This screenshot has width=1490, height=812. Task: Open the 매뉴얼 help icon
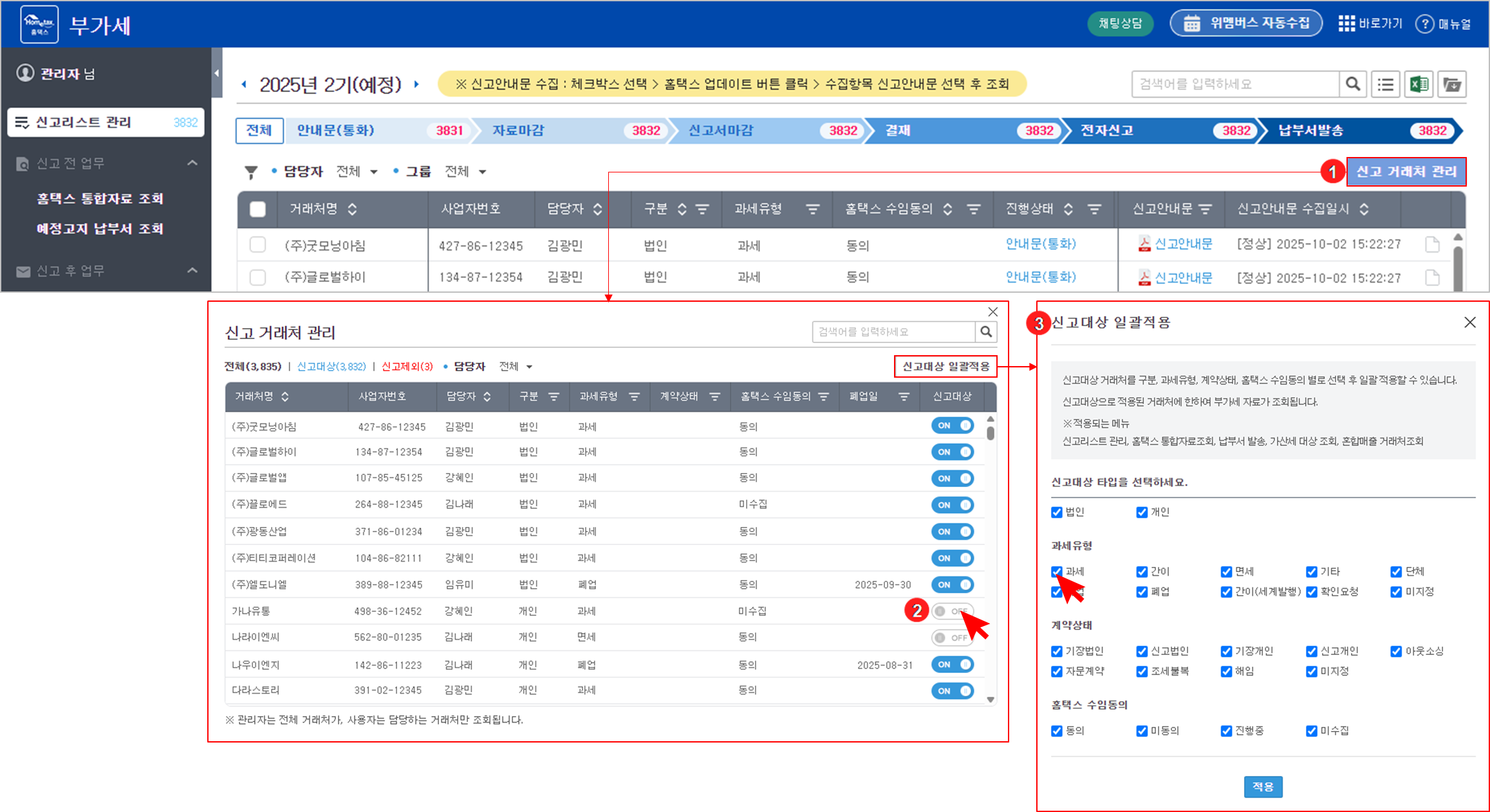(x=1424, y=24)
